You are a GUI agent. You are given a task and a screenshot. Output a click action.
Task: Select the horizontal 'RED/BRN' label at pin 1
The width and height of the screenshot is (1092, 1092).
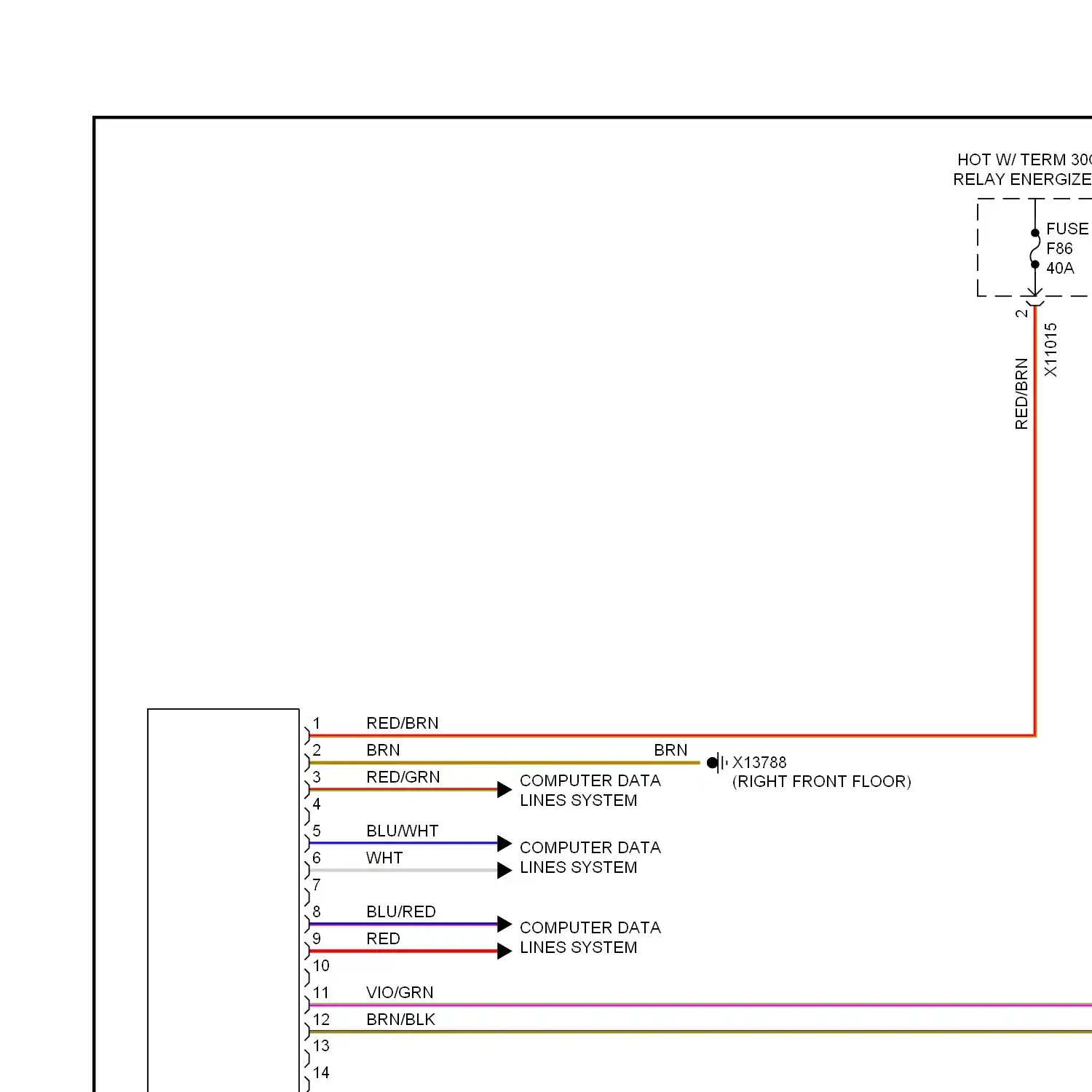coord(403,723)
